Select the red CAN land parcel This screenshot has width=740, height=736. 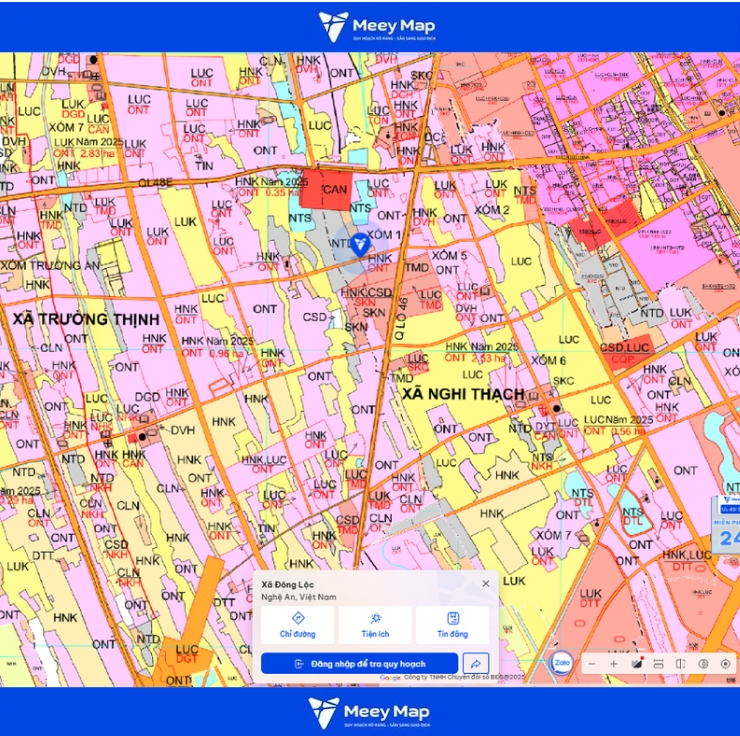pyautogui.click(x=327, y=189)
